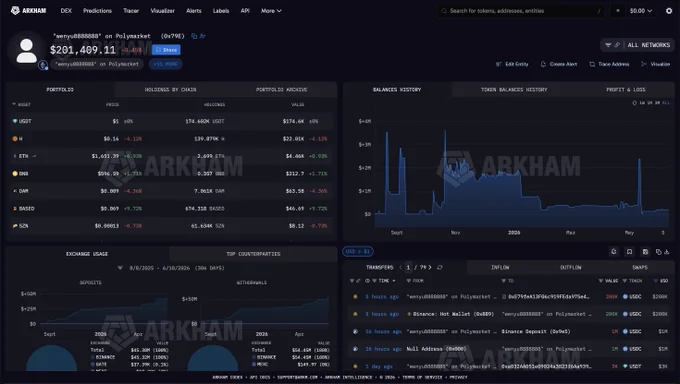Switch to the Swaps tab

[640, 268]
